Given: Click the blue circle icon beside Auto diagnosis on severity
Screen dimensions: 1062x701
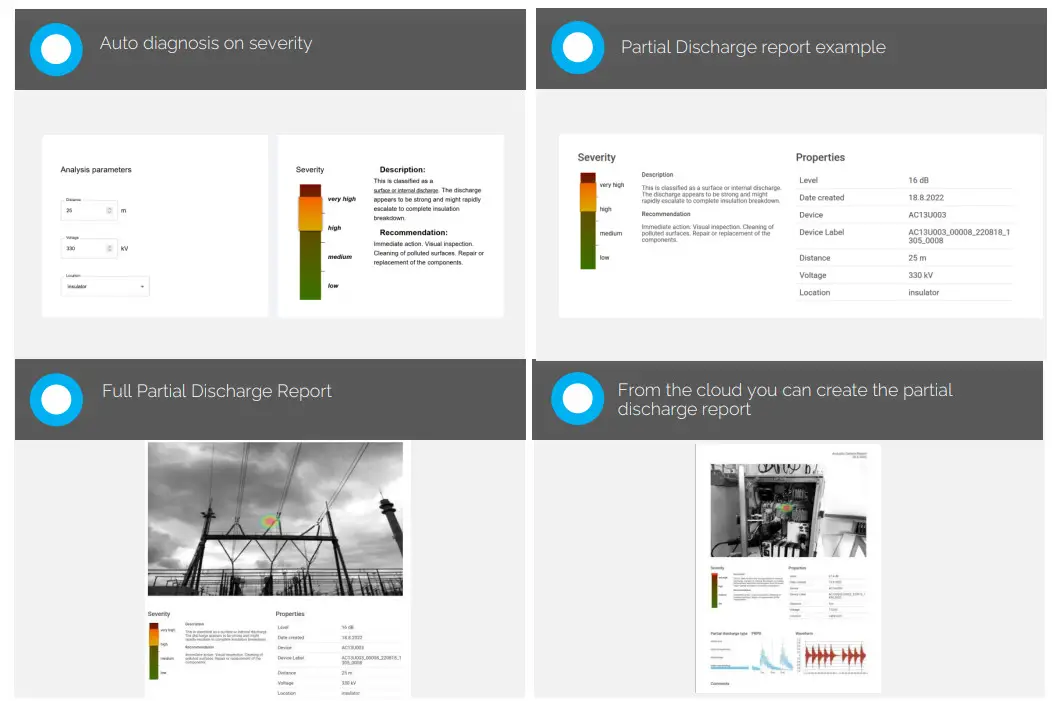Looking at the screenshot, I should tap(56, 49).
